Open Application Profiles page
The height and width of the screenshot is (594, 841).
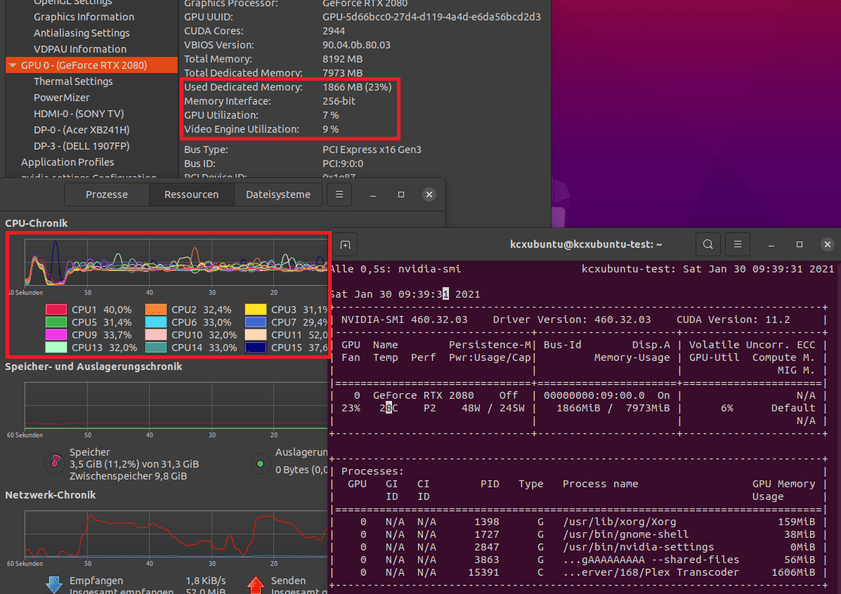[68, 162]
